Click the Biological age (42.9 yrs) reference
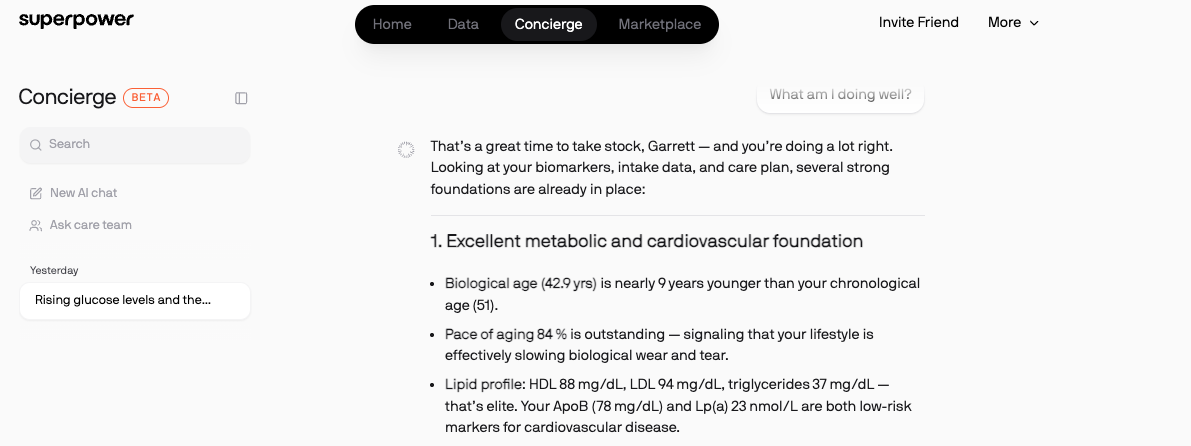1191x446 pixels. coord(520,283)
